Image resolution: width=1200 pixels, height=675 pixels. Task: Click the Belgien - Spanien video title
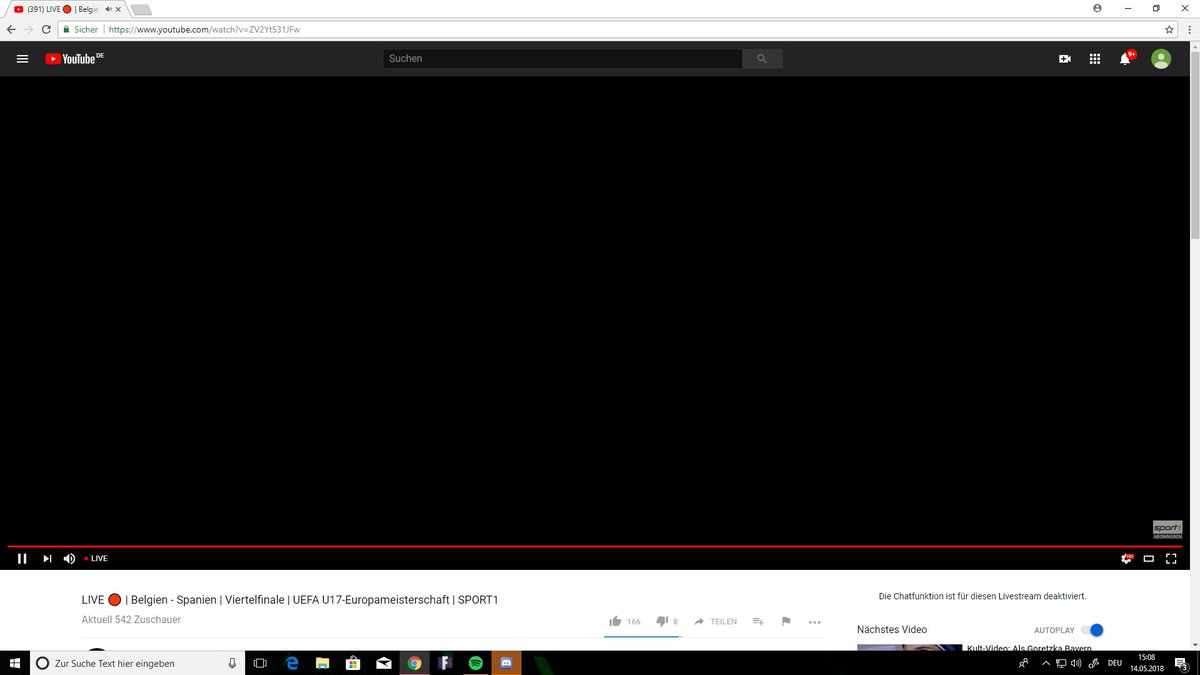pos(290,600)
